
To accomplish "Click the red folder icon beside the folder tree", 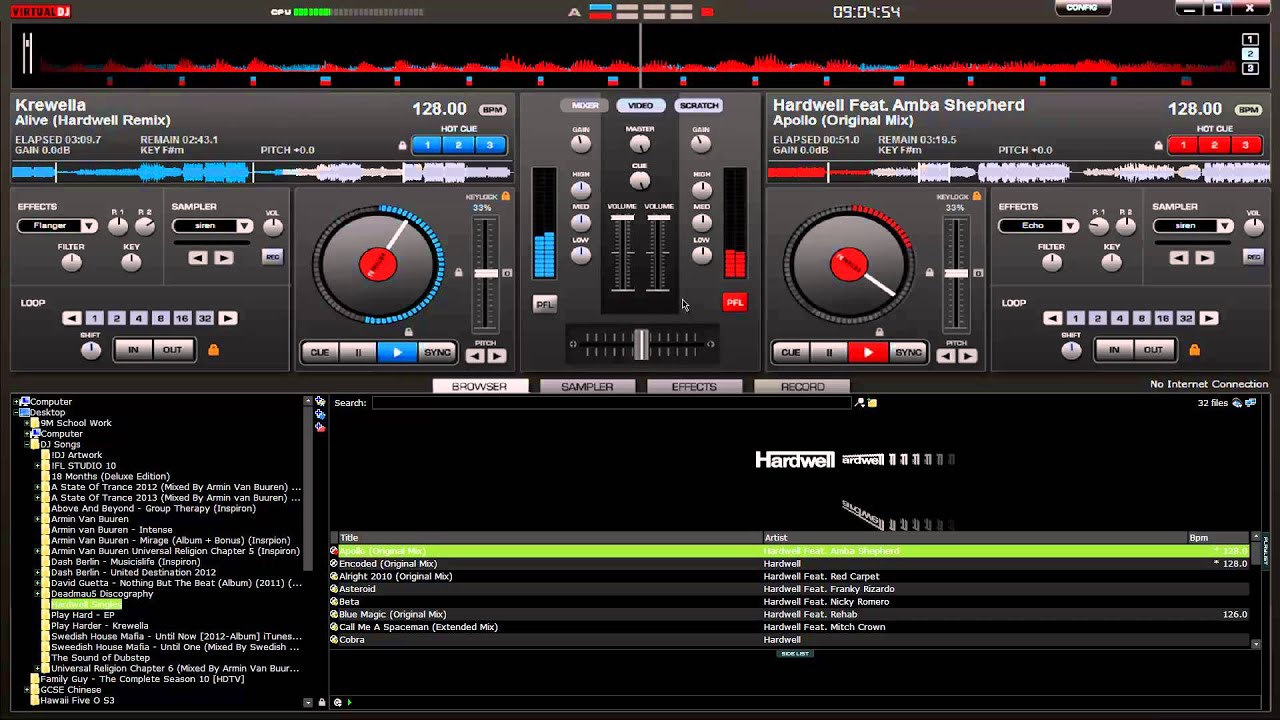I will pos(320,427).
